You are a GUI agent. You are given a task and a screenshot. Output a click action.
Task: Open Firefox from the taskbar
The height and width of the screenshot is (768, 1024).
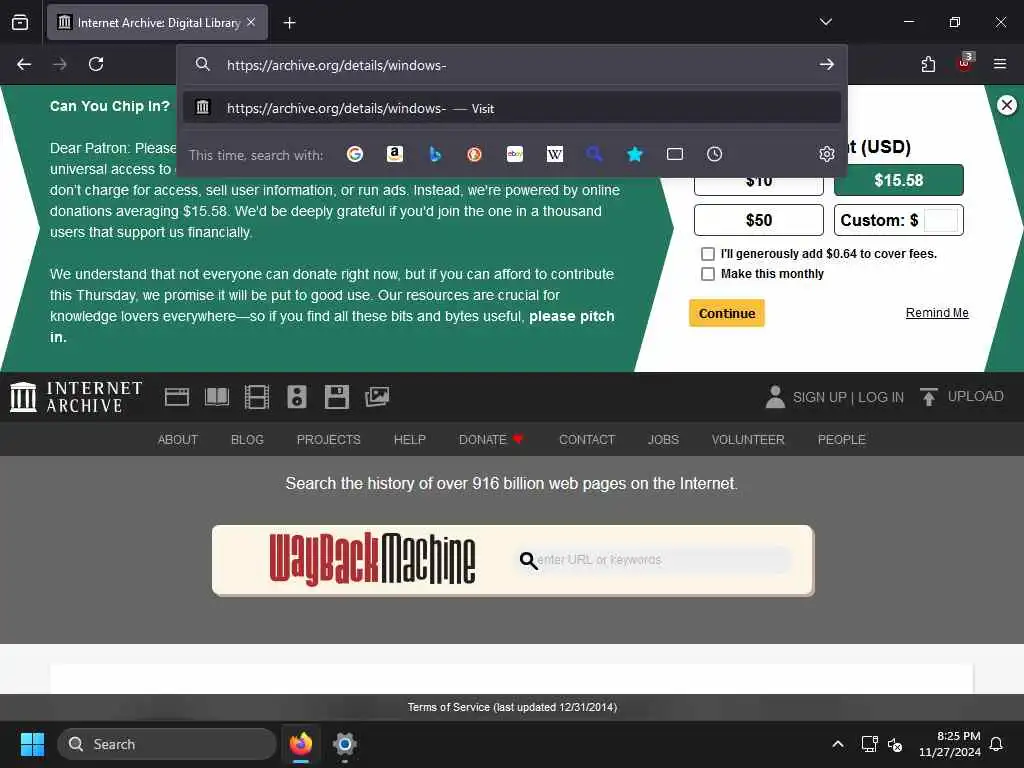pyautogui.click(x=300, y=744)
